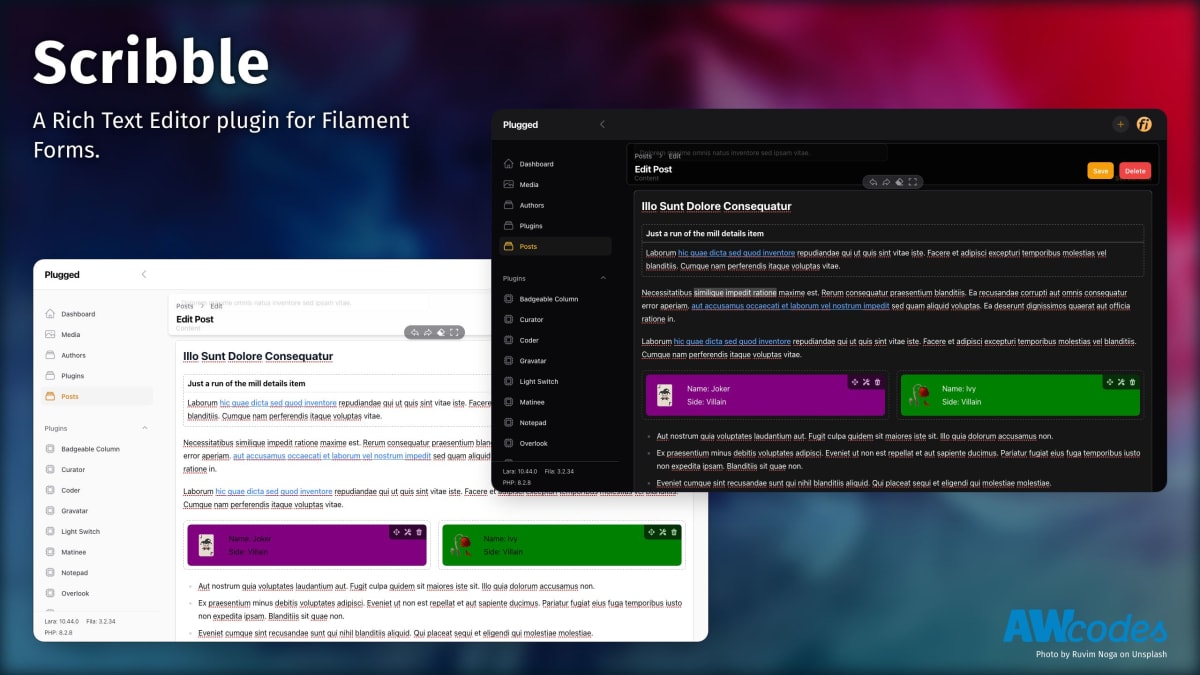Click the AWcodes logo
Screen dimensions: 1200x675
point(1085,625)
